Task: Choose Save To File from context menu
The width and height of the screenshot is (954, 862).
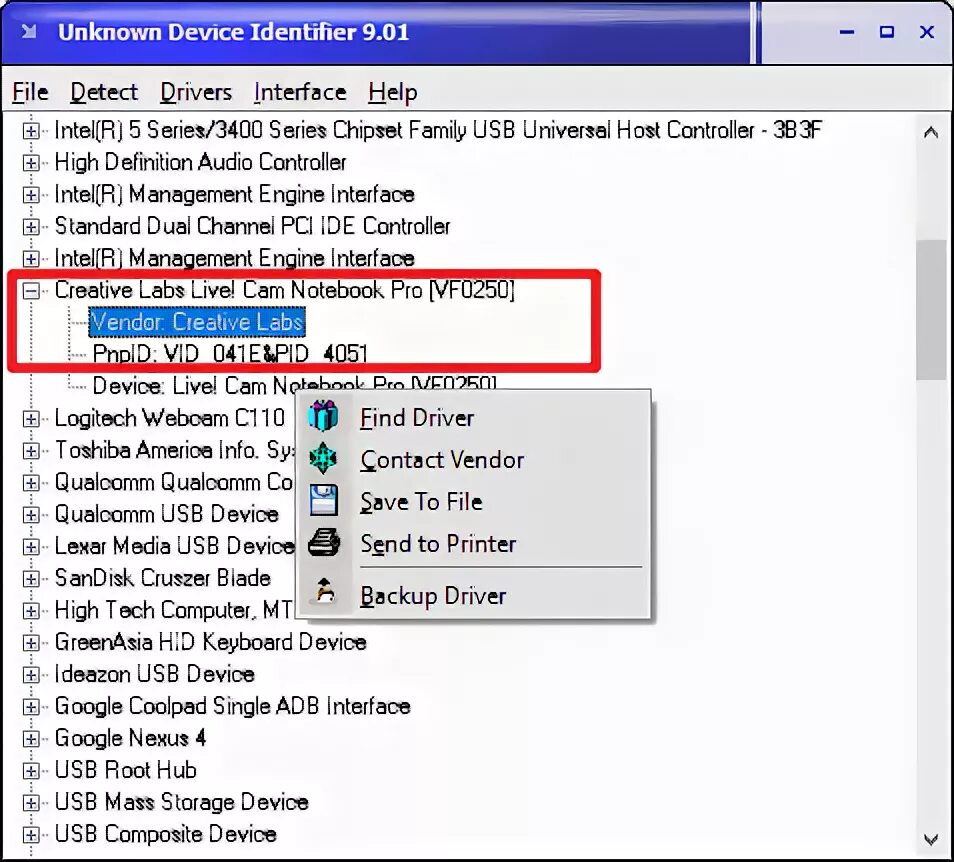Action: point(473,502)
